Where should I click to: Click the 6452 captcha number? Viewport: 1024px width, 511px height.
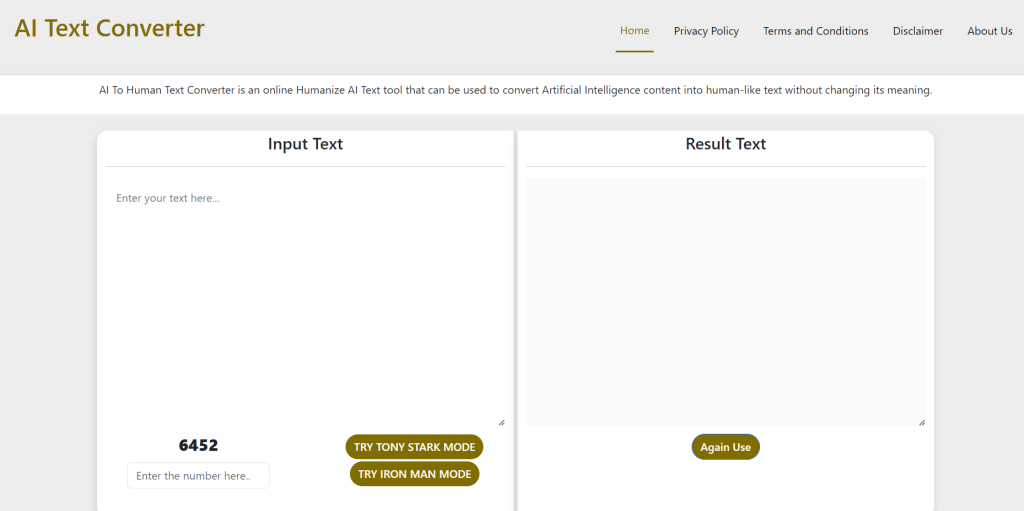(x=199, y=446)
